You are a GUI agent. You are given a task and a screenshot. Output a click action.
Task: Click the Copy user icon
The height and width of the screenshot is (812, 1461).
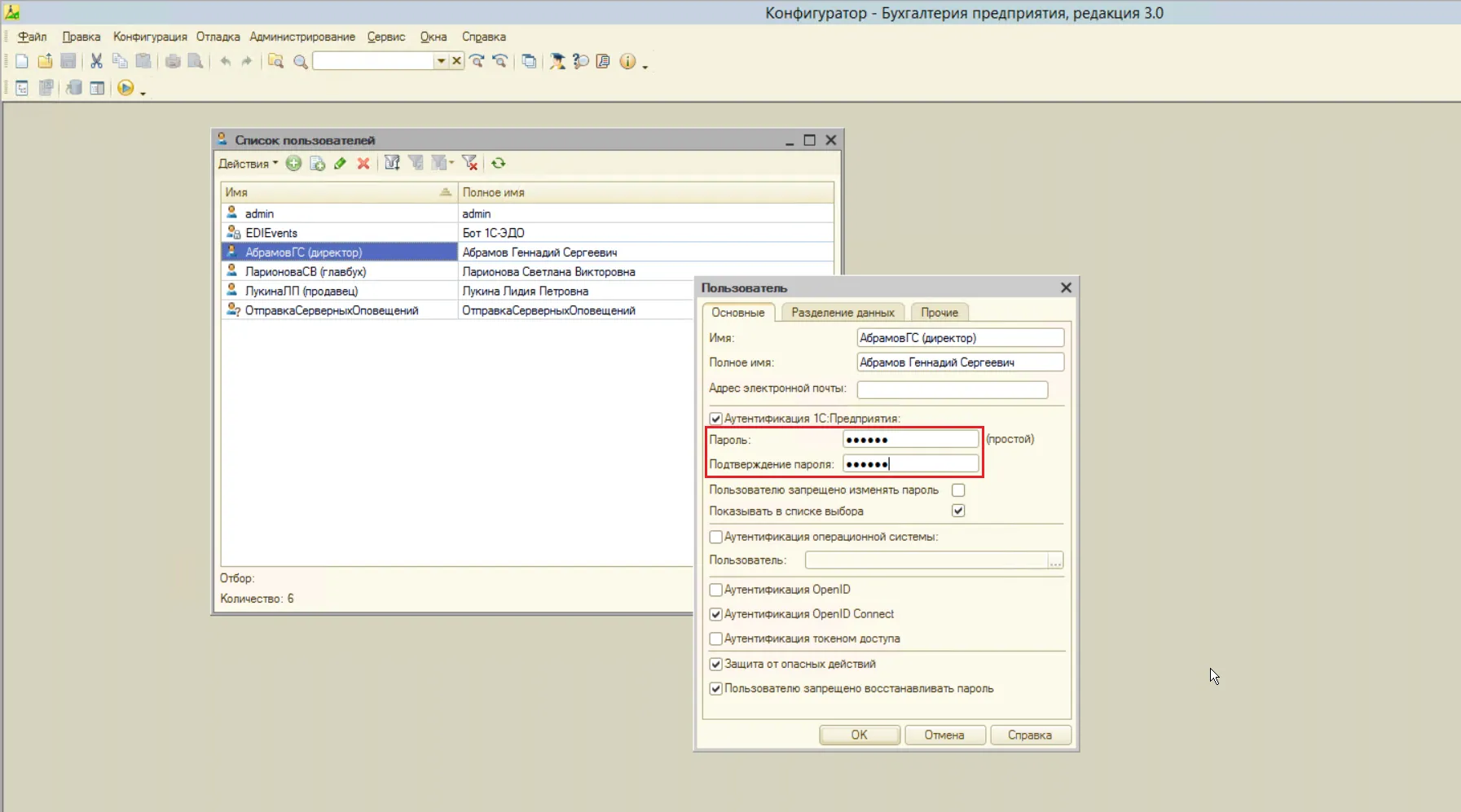(317, 164)
